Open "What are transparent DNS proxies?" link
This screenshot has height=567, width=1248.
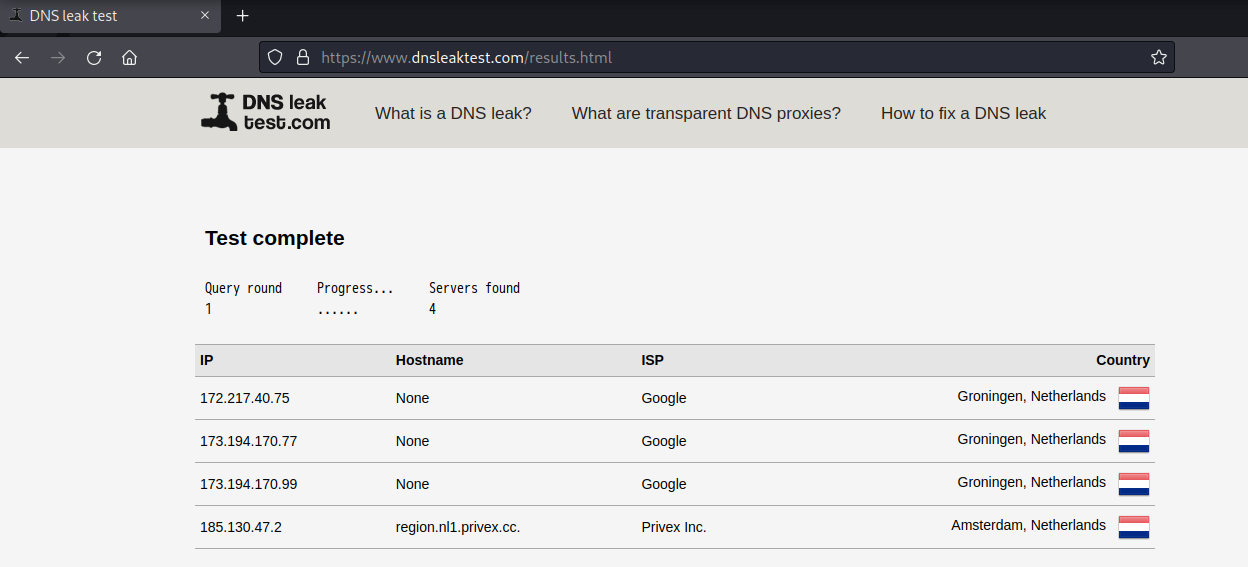[706, 114]
